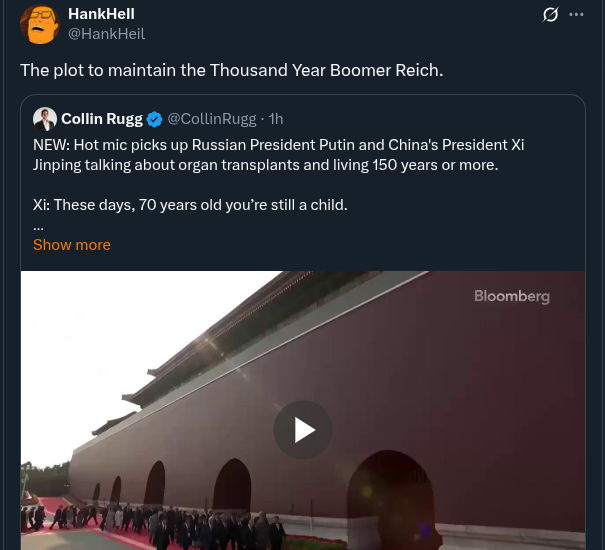Open Collin Rugg display name link

[x=102, y=119]
